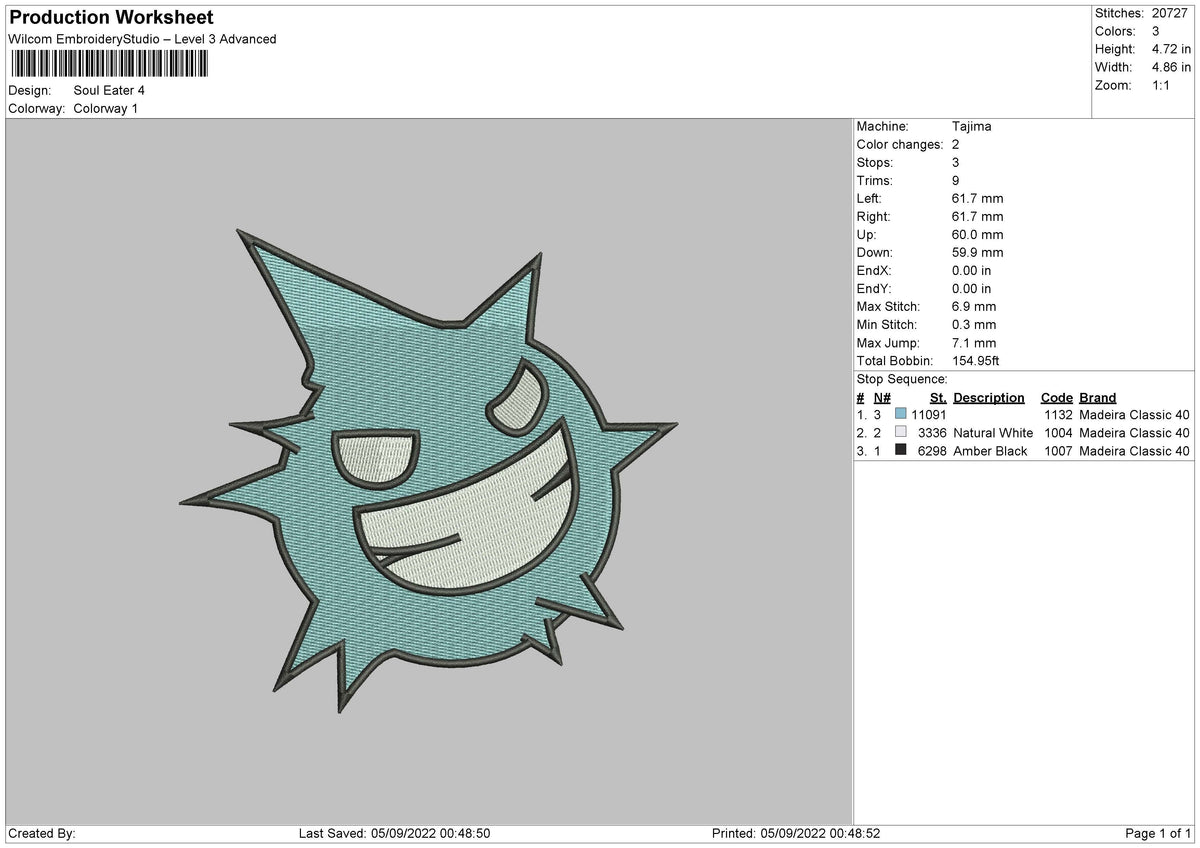Screen dimensions: 1200x848
Task: Click 'Natural White' description in stop sequence
Action: coord(993,432)
